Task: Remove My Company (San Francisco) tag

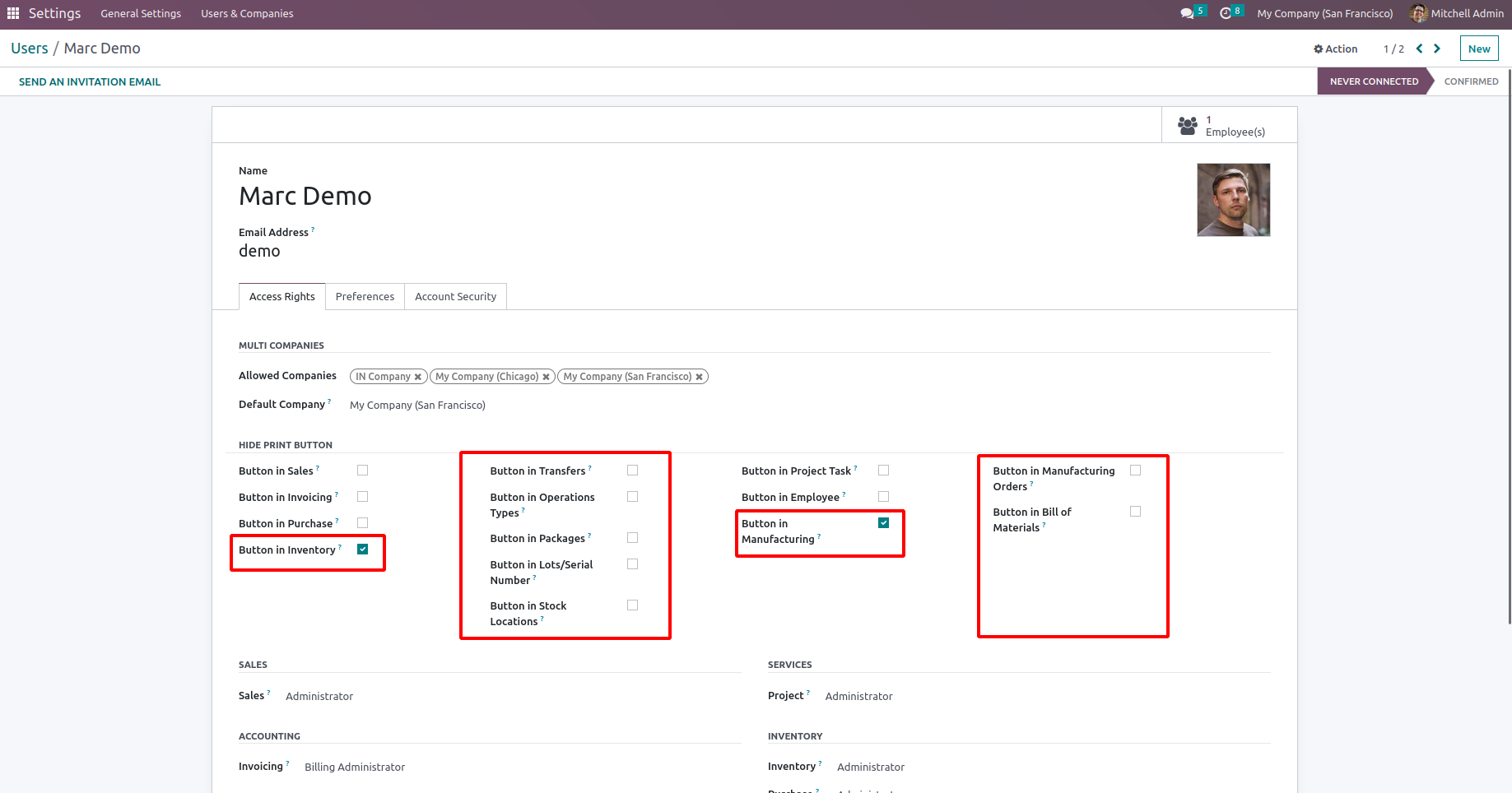Action: pos(699,377)
